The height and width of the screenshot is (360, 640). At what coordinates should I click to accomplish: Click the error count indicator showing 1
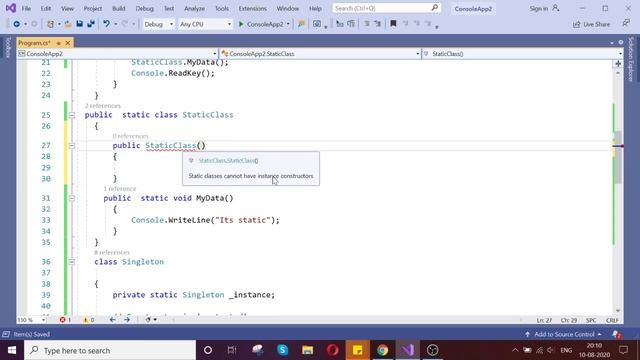(65, 320)
